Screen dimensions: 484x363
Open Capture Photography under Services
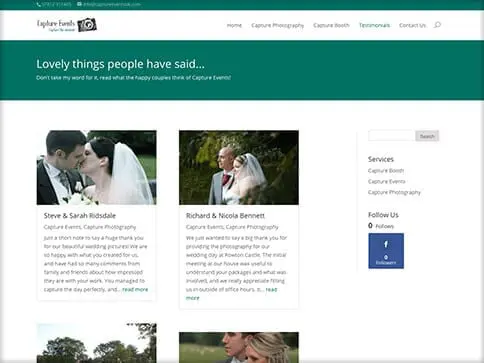tap(394, 192)
